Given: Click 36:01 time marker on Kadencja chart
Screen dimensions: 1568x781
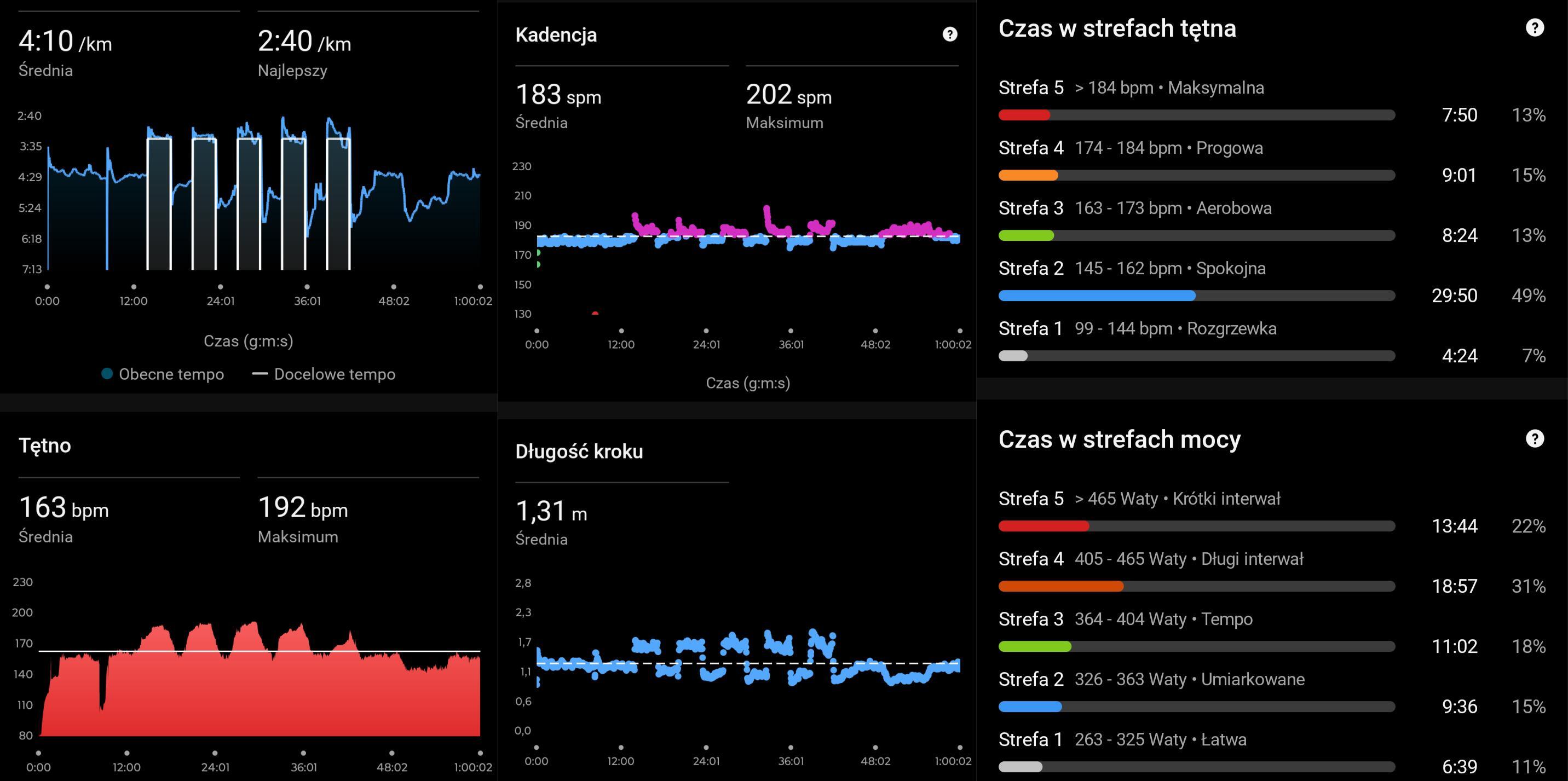Looking at the screenshot, I should coord(791,344).
